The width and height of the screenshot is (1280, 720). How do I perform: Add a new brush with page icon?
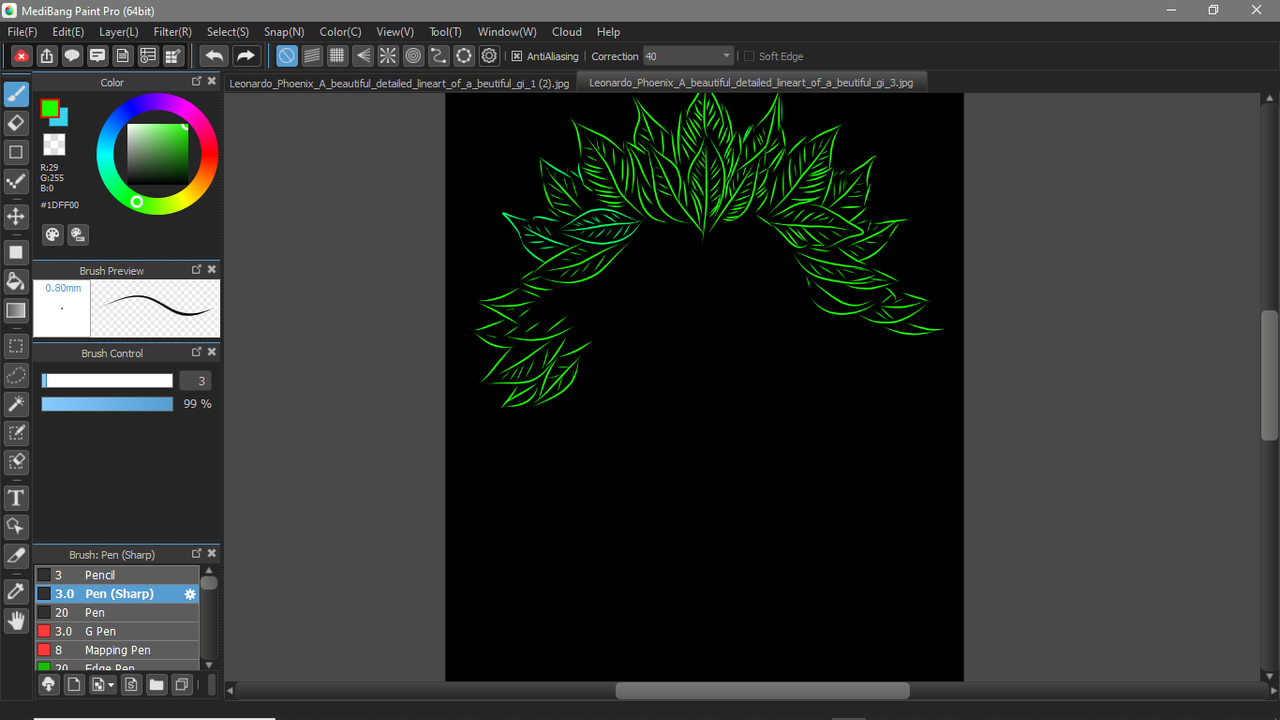point(74,685)
